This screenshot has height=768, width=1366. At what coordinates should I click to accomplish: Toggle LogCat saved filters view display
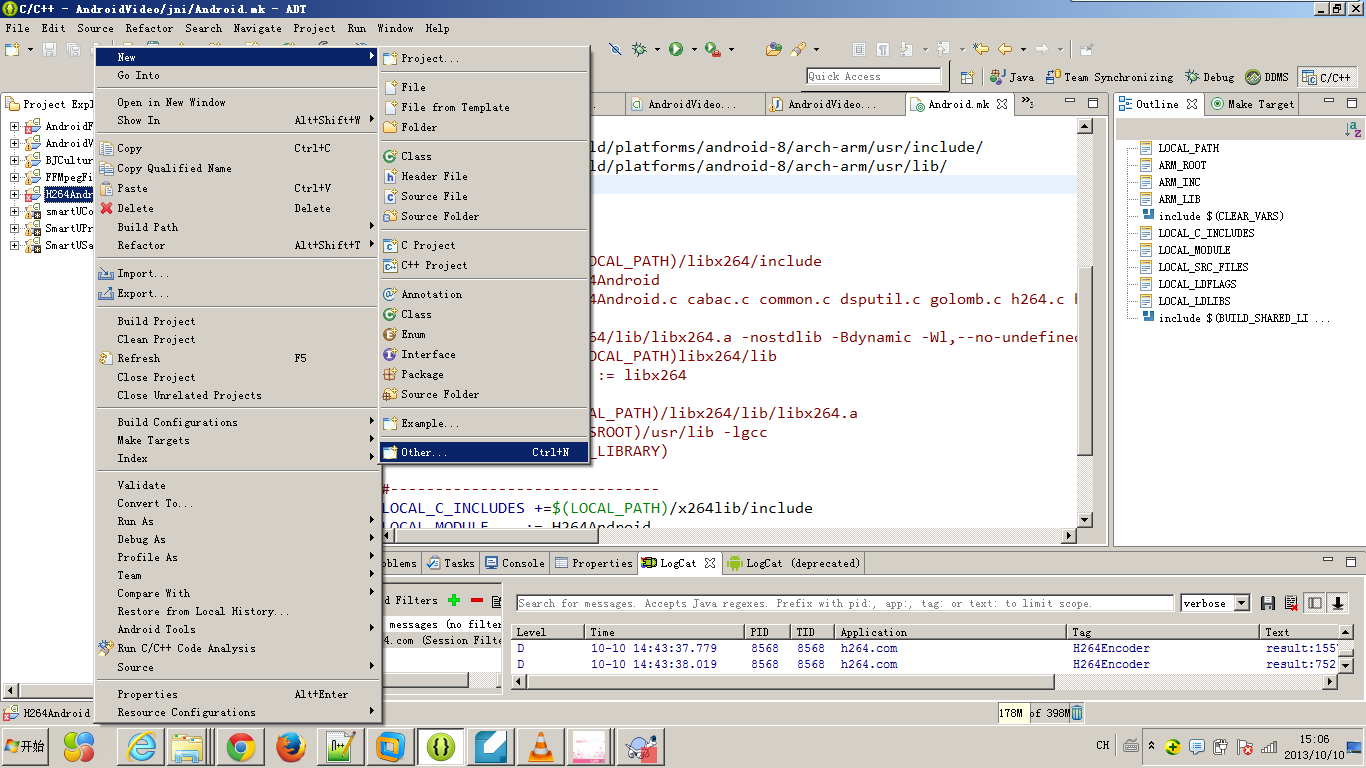click(x=1315, y=603)
